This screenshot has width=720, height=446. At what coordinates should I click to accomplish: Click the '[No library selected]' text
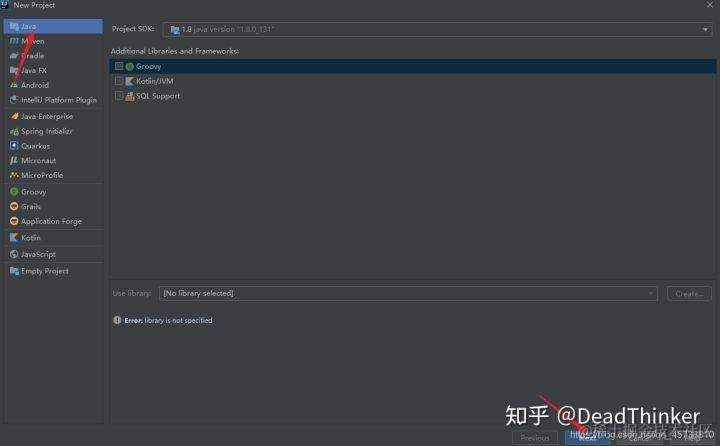click(x=198, y=293)
